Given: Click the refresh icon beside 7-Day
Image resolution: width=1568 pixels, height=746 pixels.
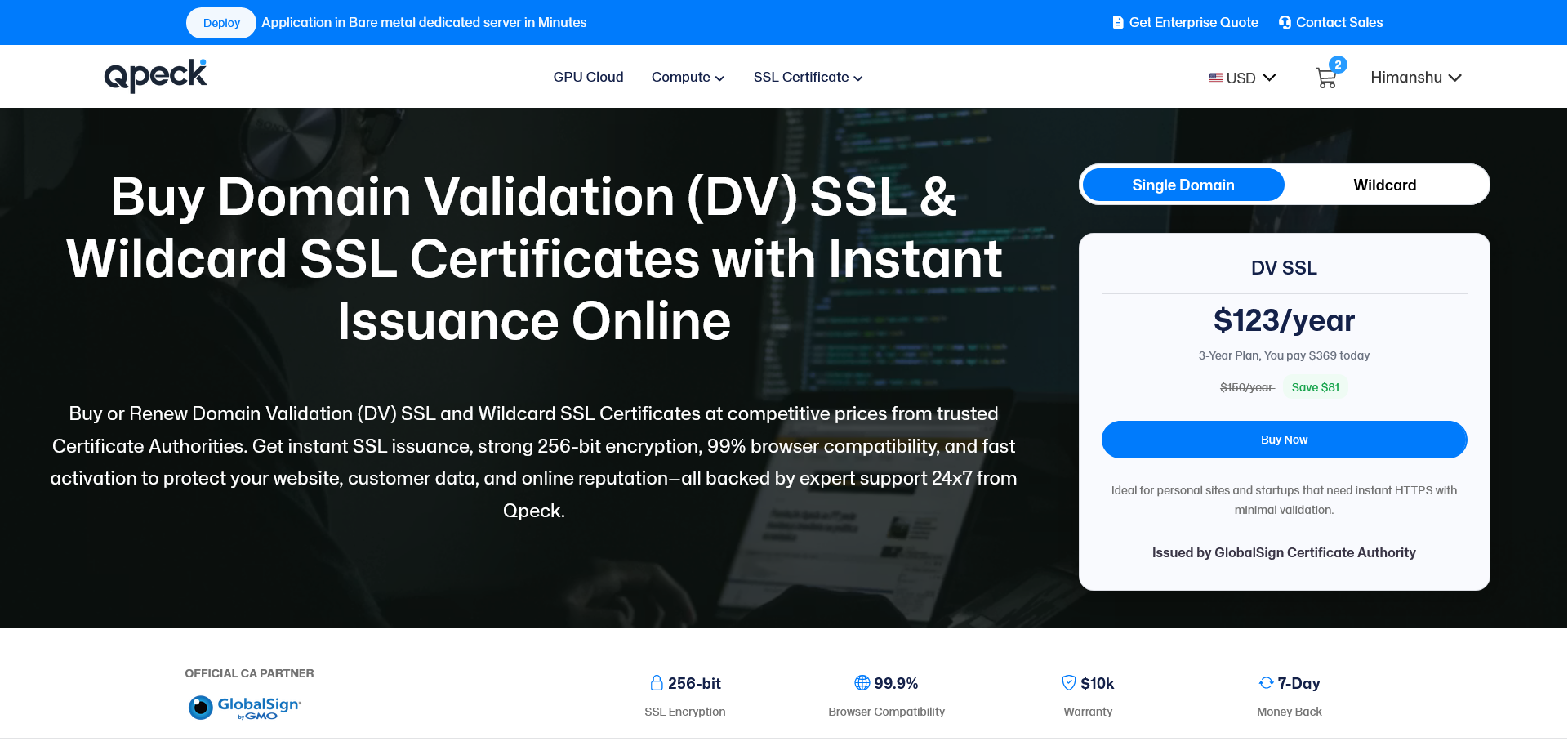Looking at the screenshot, I should pyautogui.click(x=1267, y=682).
